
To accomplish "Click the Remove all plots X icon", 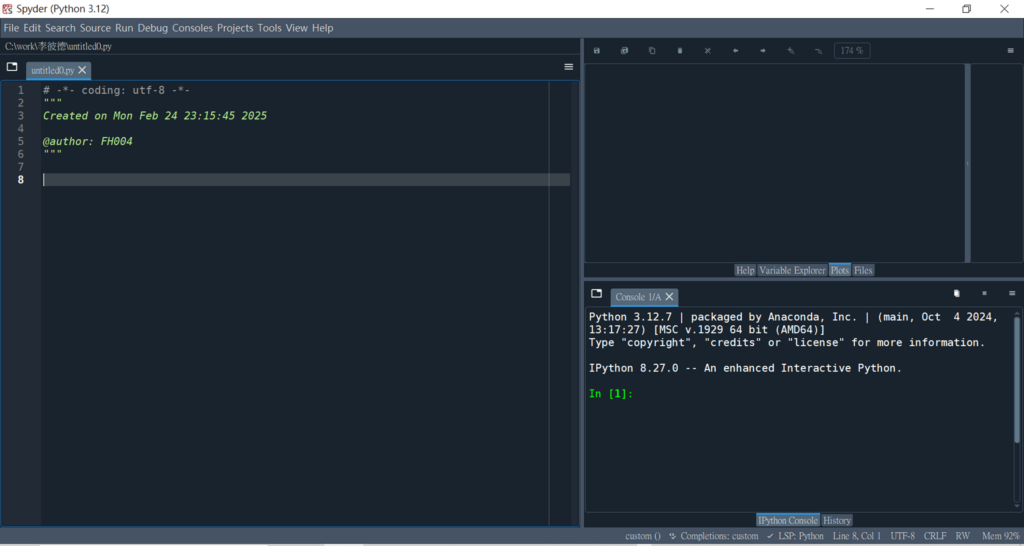I will pos(707,50).
